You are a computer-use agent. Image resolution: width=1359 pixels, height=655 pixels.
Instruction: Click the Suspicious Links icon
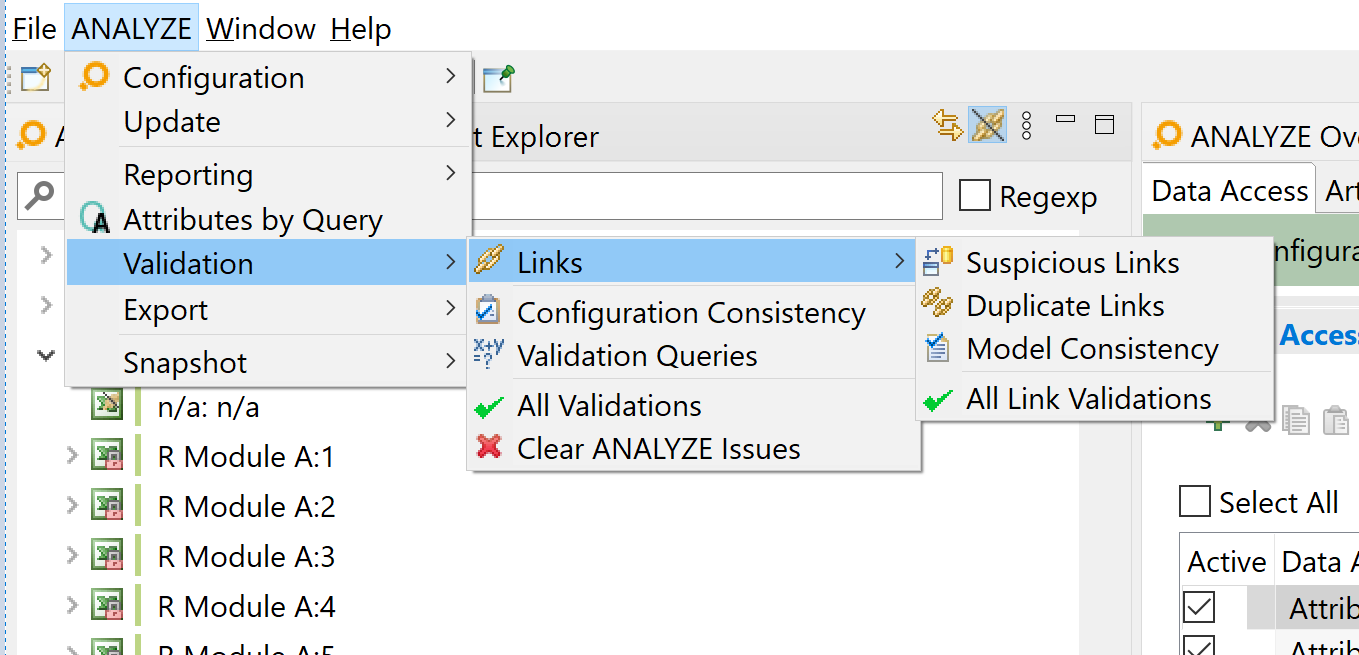click(x=937, y=261)
